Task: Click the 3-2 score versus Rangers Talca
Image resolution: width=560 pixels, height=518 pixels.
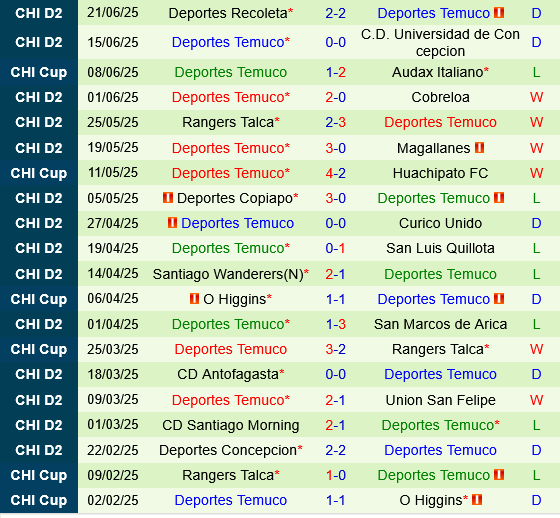Action: [x=335, y=349]
